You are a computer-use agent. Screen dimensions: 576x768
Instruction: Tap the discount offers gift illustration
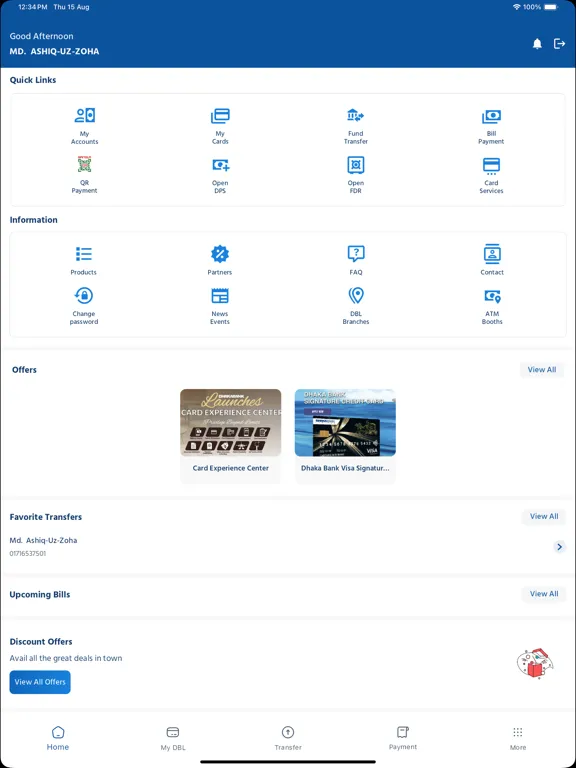535,663
